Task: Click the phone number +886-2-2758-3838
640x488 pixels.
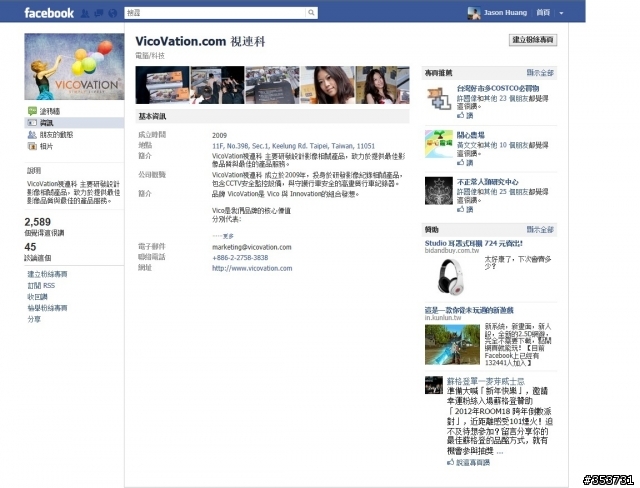Action: (240, 257)
